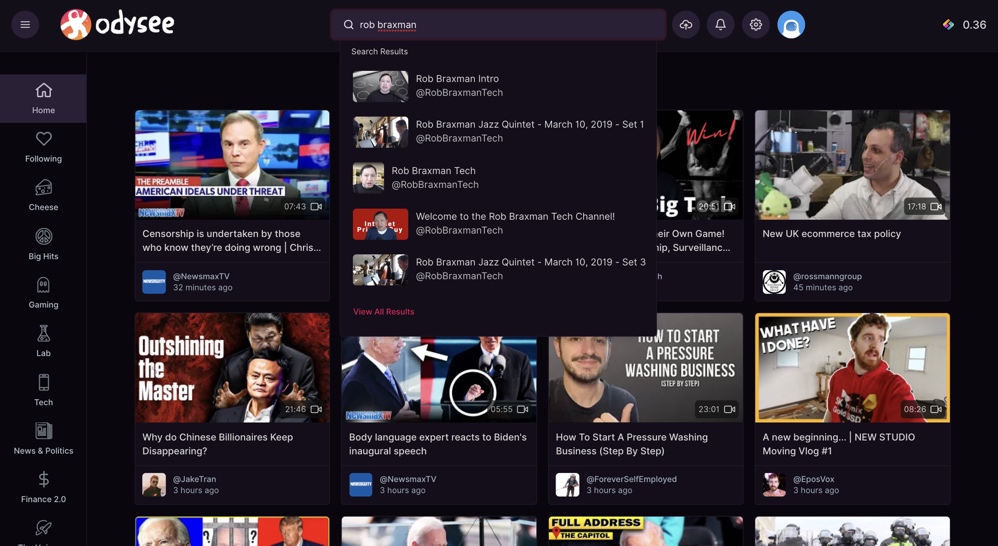Select Rob Braxman Intro search result

(498, 86)
